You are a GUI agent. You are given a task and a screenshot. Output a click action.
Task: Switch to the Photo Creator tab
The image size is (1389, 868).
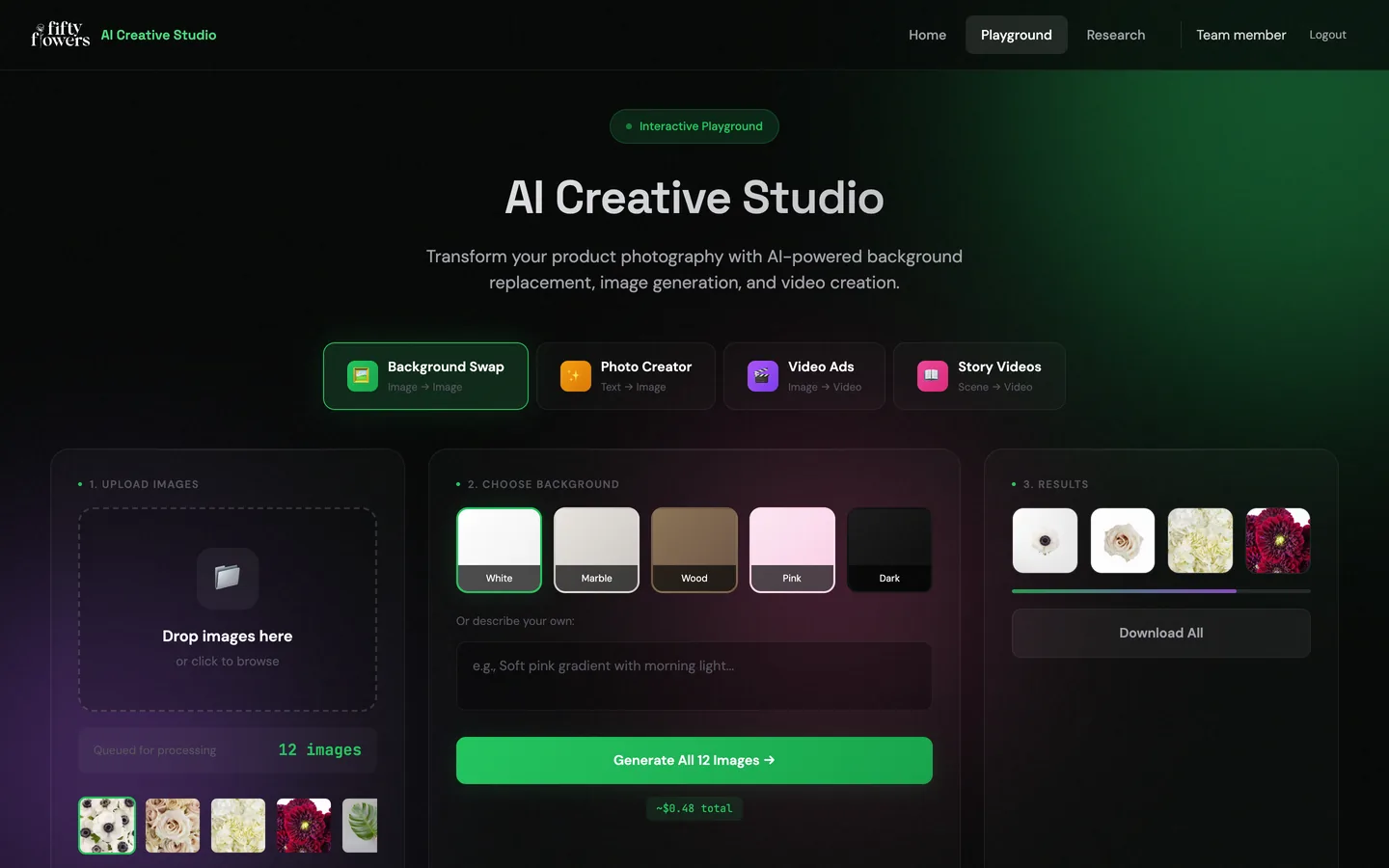pyautogui.click(x=626, y=376)
